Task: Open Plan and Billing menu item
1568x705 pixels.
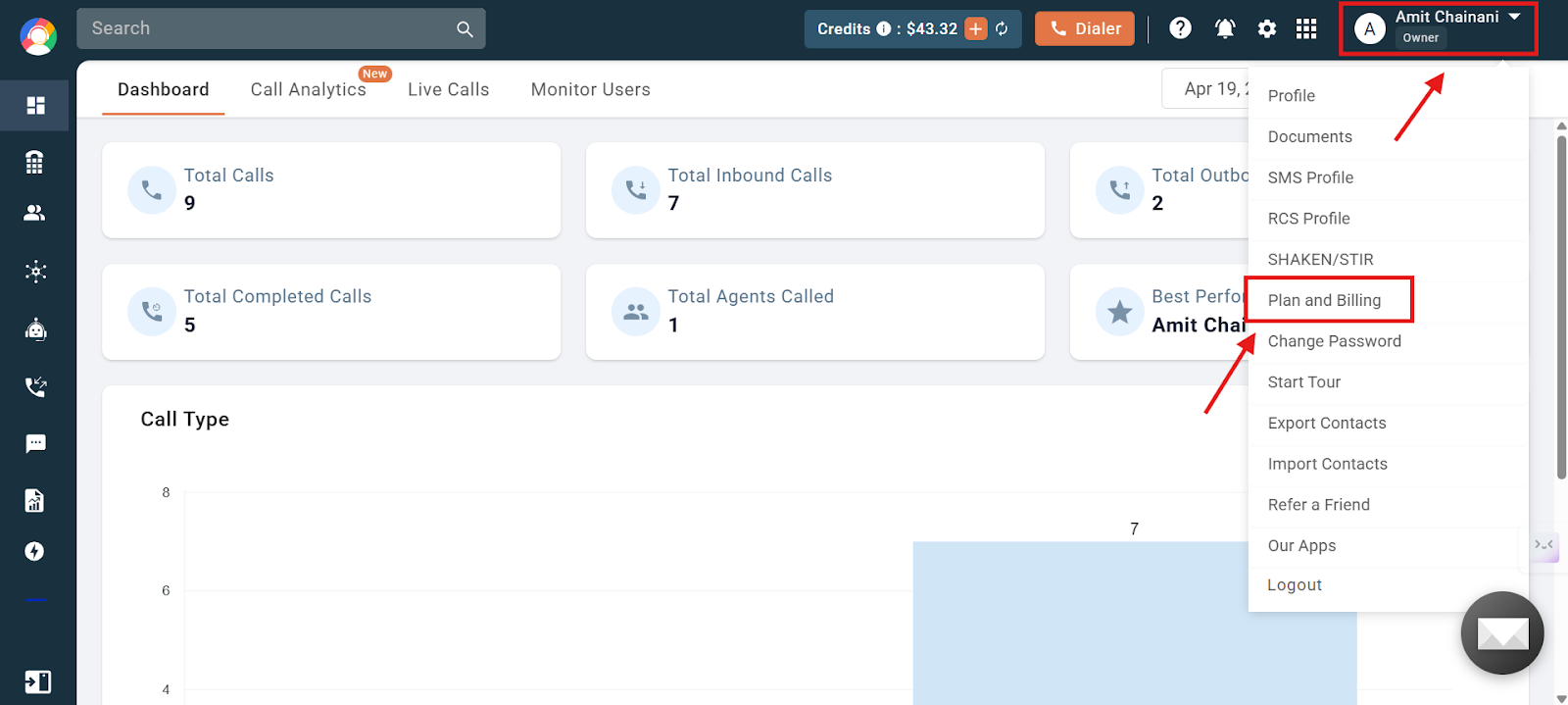Action: [1388, 300]
